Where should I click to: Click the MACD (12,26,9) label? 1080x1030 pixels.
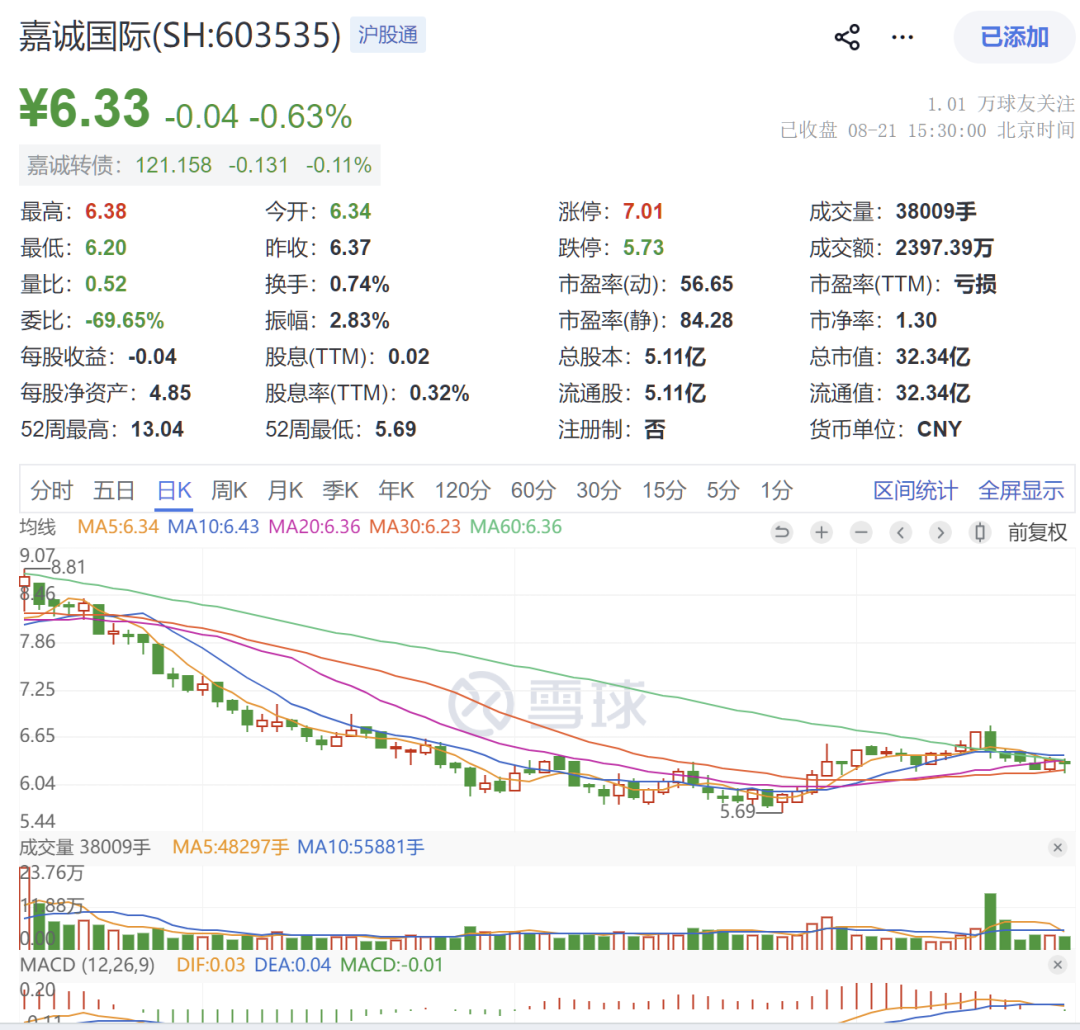pos(87,965)
